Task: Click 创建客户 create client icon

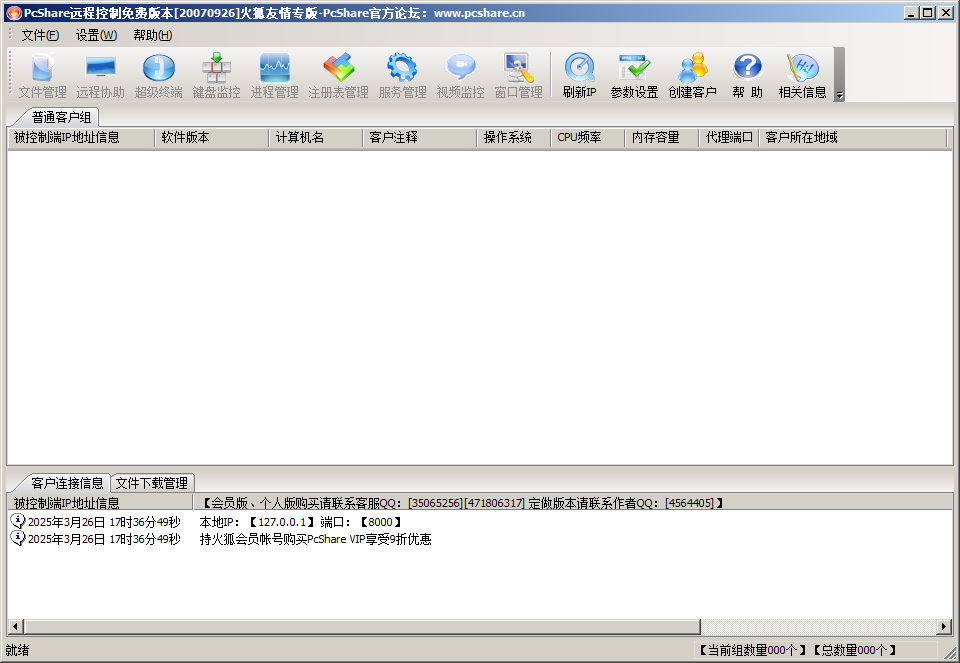Action: [692, 76]
